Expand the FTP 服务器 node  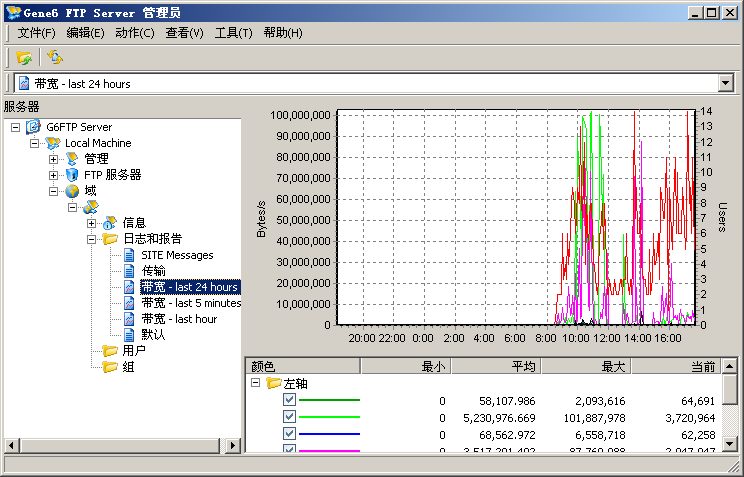pyautogui.click(x=54, y=175)
